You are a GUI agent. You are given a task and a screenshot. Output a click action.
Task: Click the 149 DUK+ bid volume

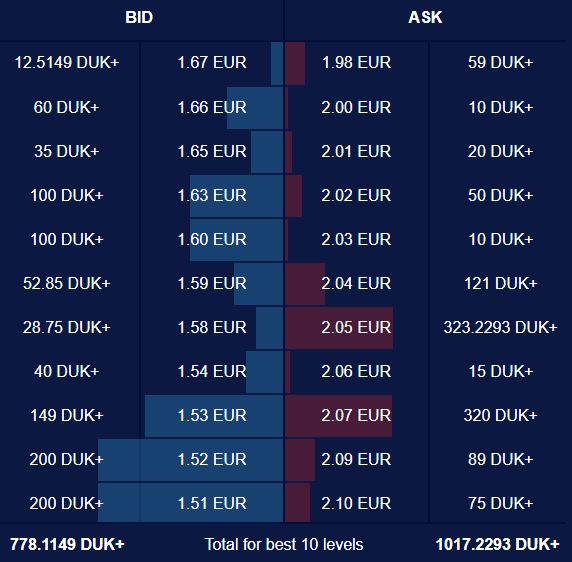[67, 415]
